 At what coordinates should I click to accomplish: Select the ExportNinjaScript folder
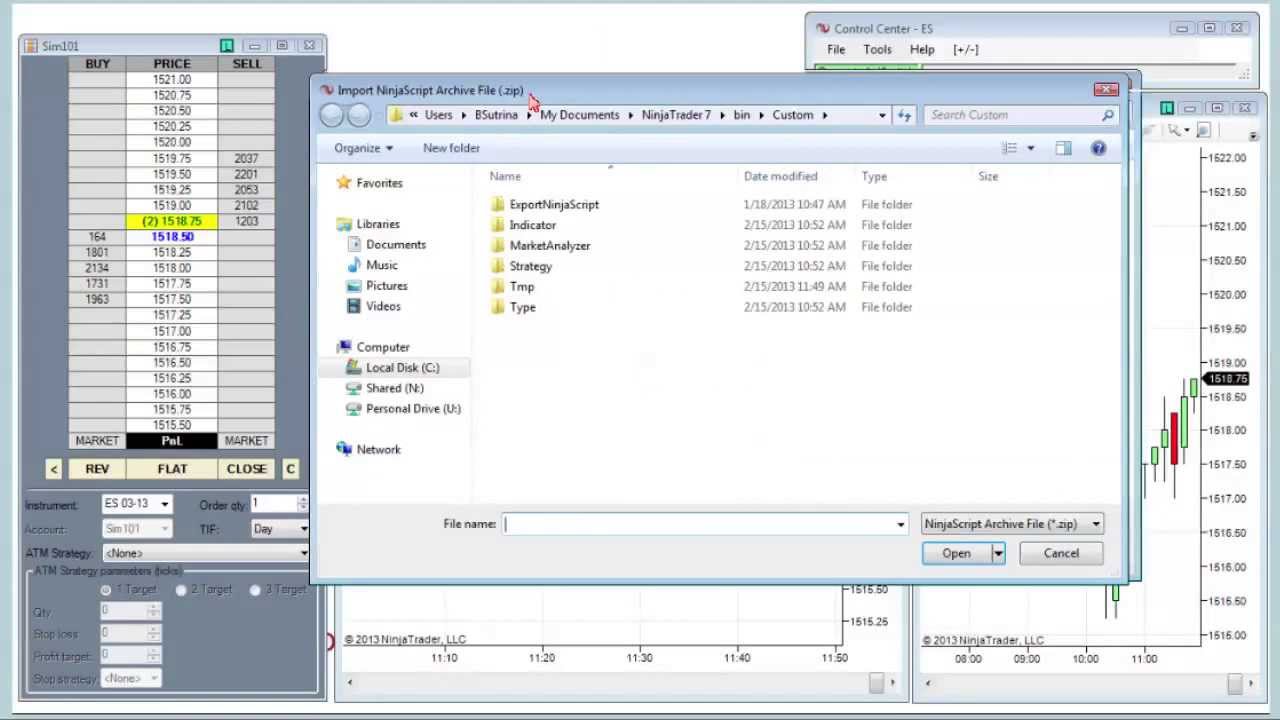(x=554, y=204)
